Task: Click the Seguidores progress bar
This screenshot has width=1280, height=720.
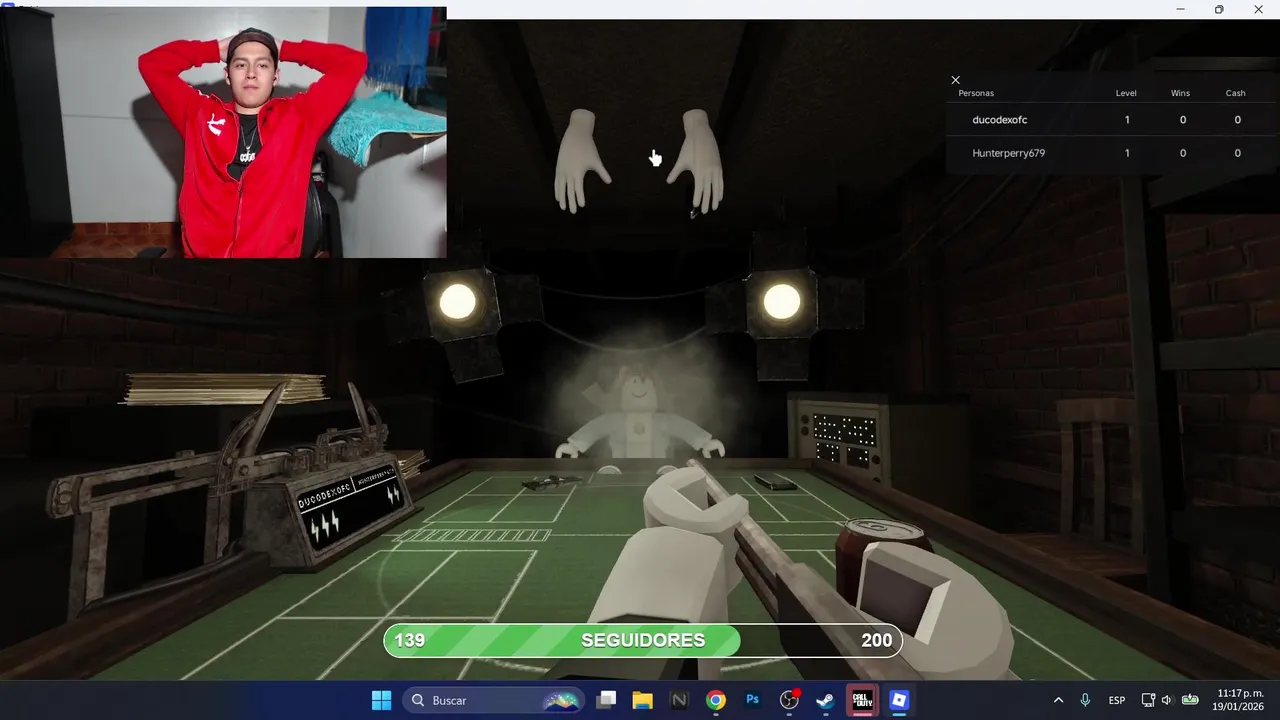Action: pos(643,641)
